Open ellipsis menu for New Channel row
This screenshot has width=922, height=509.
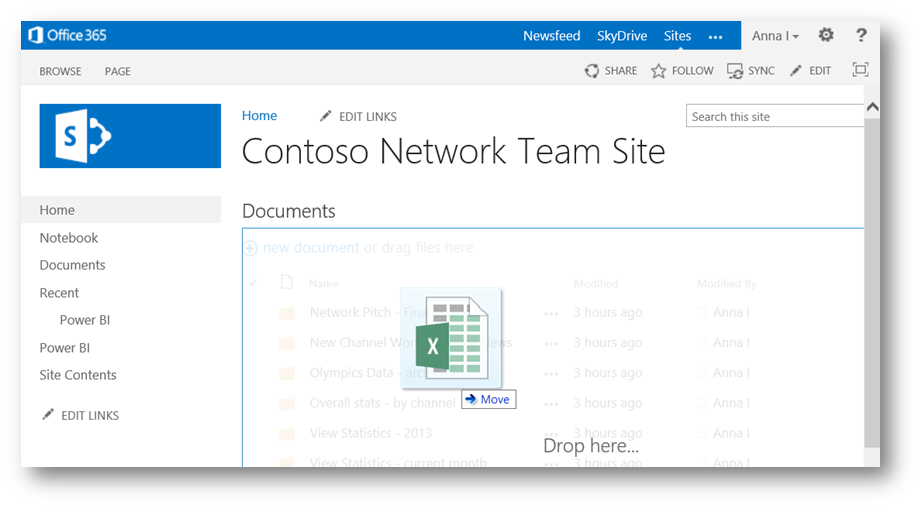551,344
